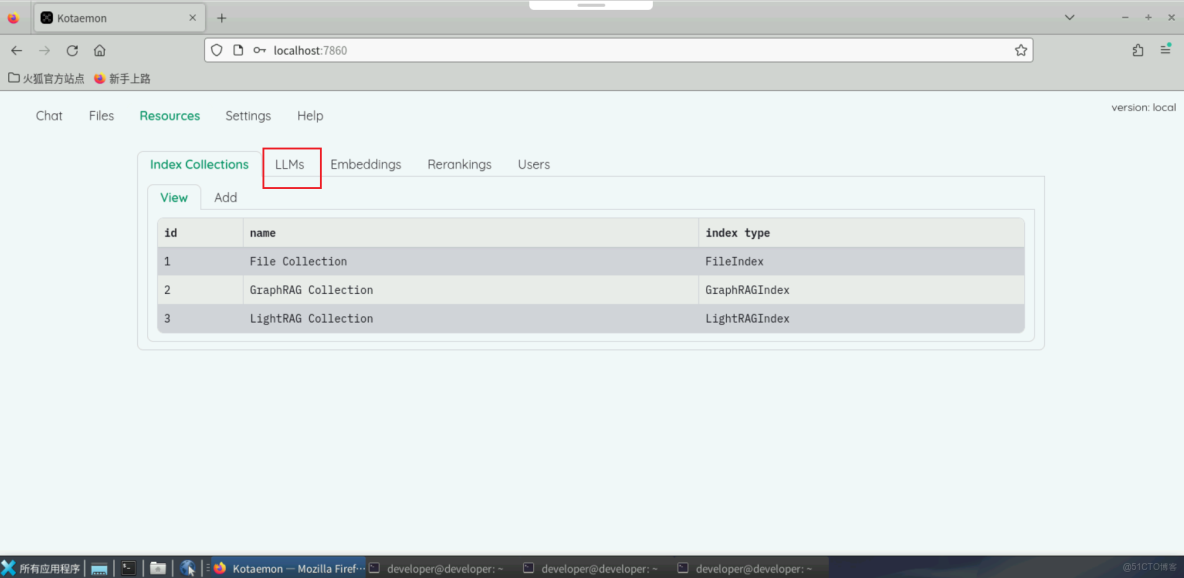Bookmark this page with the star icon
Image resolution: width=1184 pixels, height=578 pixels.
point(1021,51)
